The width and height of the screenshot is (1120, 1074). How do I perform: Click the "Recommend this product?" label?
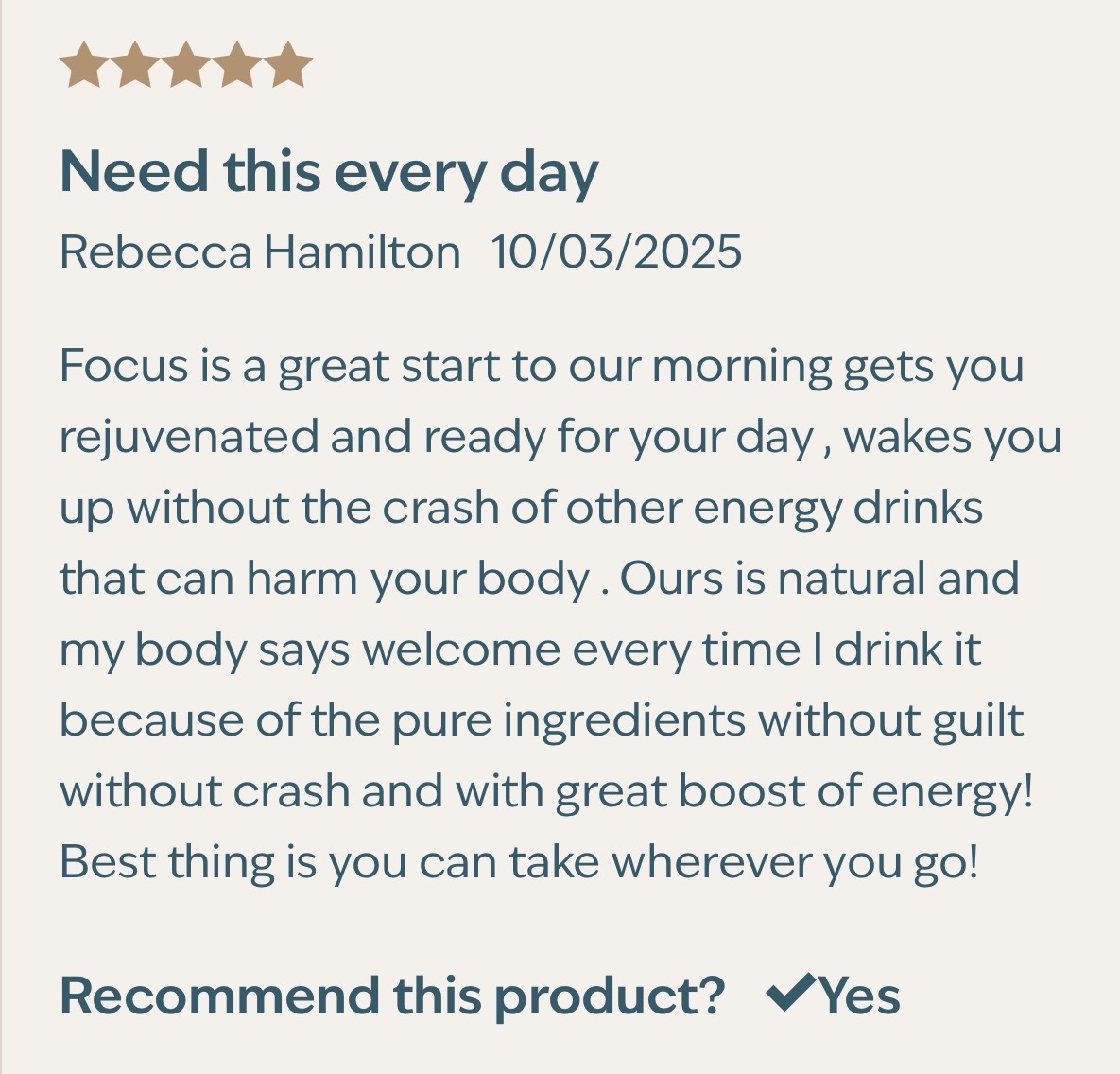(x=391, y=996)
